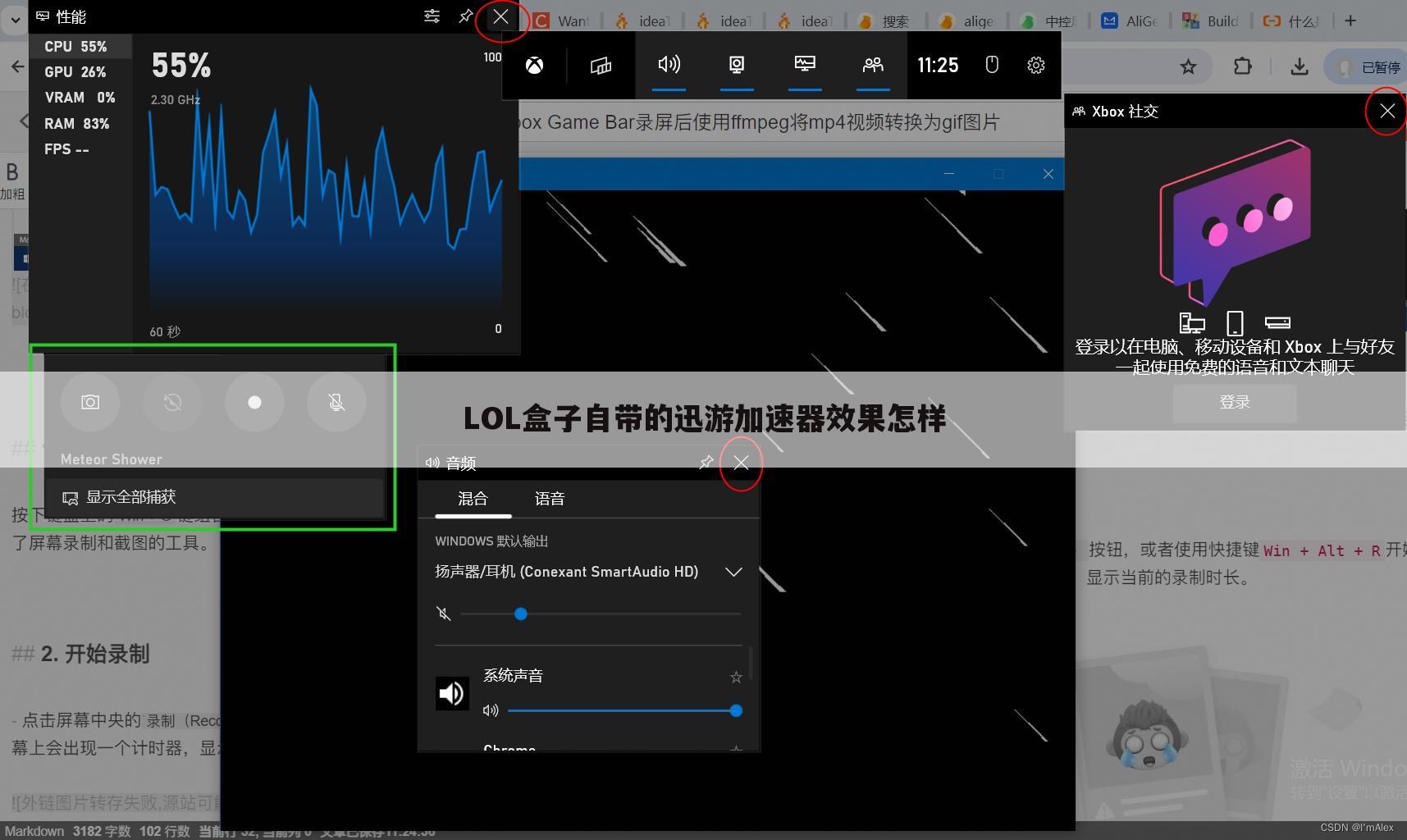
Task: Go back in the browser
Action: (x=17, y=66)
